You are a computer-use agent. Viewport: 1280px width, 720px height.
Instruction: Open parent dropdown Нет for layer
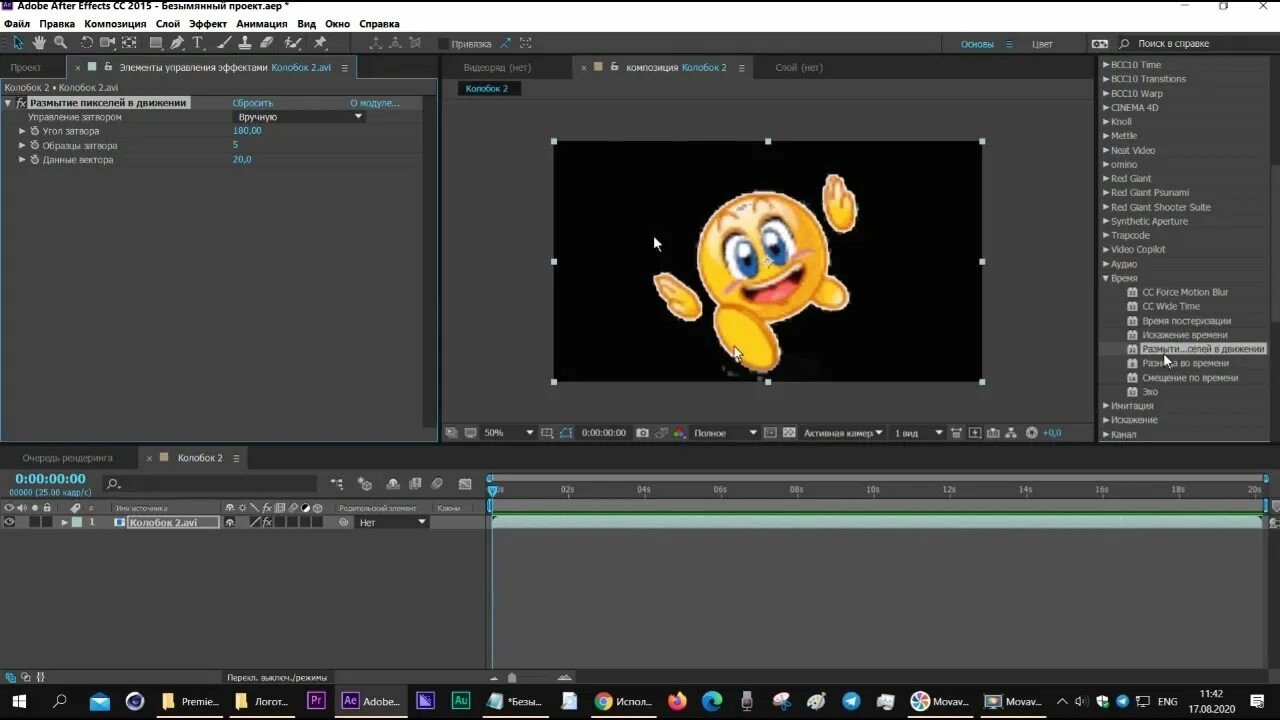click(392, 522)
